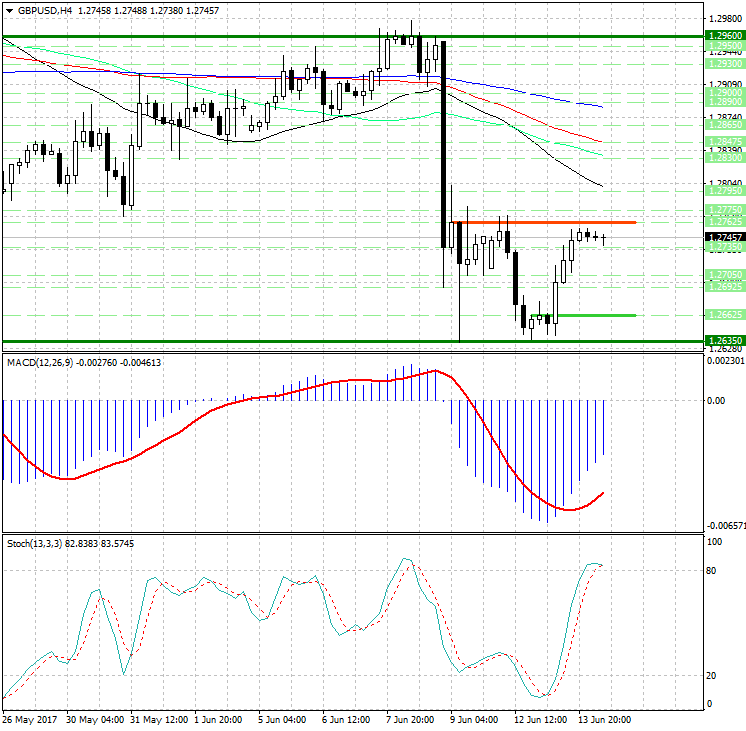Click the MACD scale value -0.006571

click(x=726, y=525)
